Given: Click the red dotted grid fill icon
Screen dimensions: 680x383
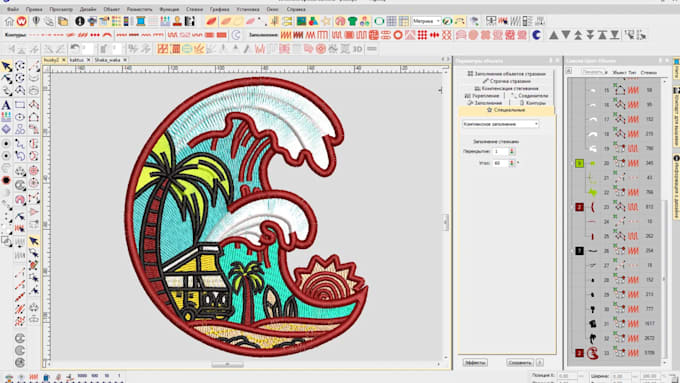Looking at the screenshot, I should tap(422, 35).
